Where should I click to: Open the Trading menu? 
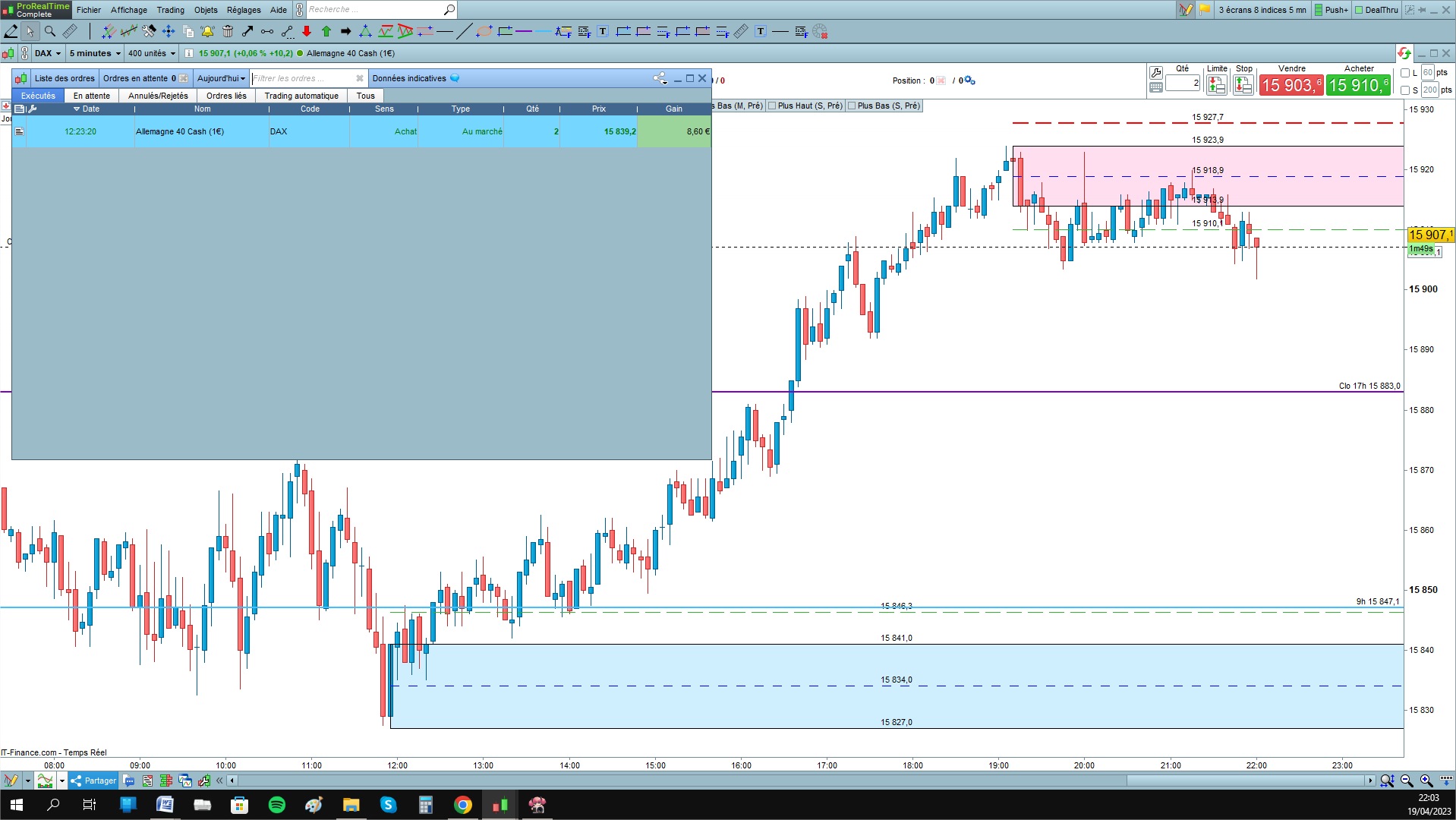pyautogui.click(x=170, y=10)
